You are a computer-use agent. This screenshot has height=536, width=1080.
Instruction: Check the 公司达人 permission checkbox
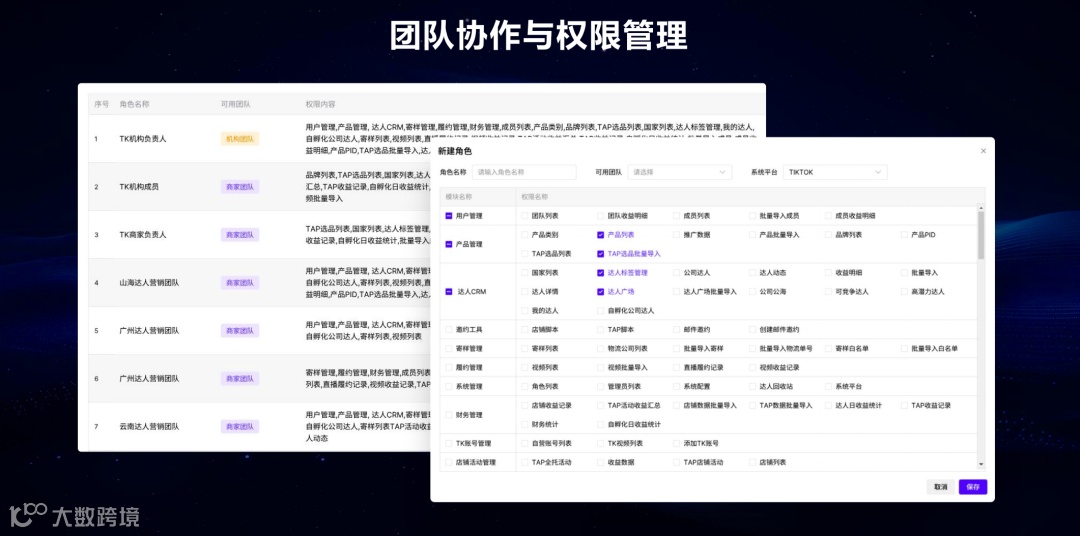[676, 273]
